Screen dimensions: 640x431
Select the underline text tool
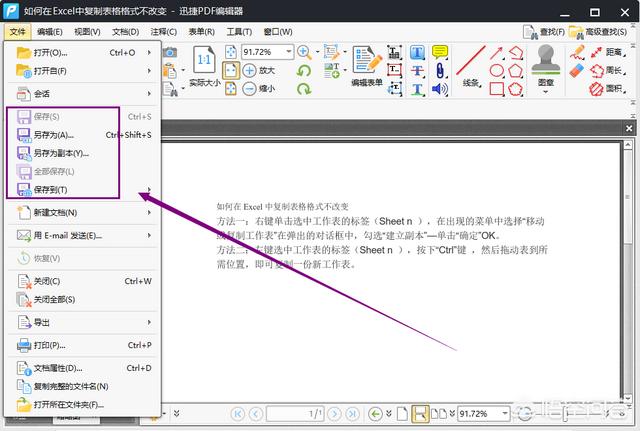click(x=417, y=89)
